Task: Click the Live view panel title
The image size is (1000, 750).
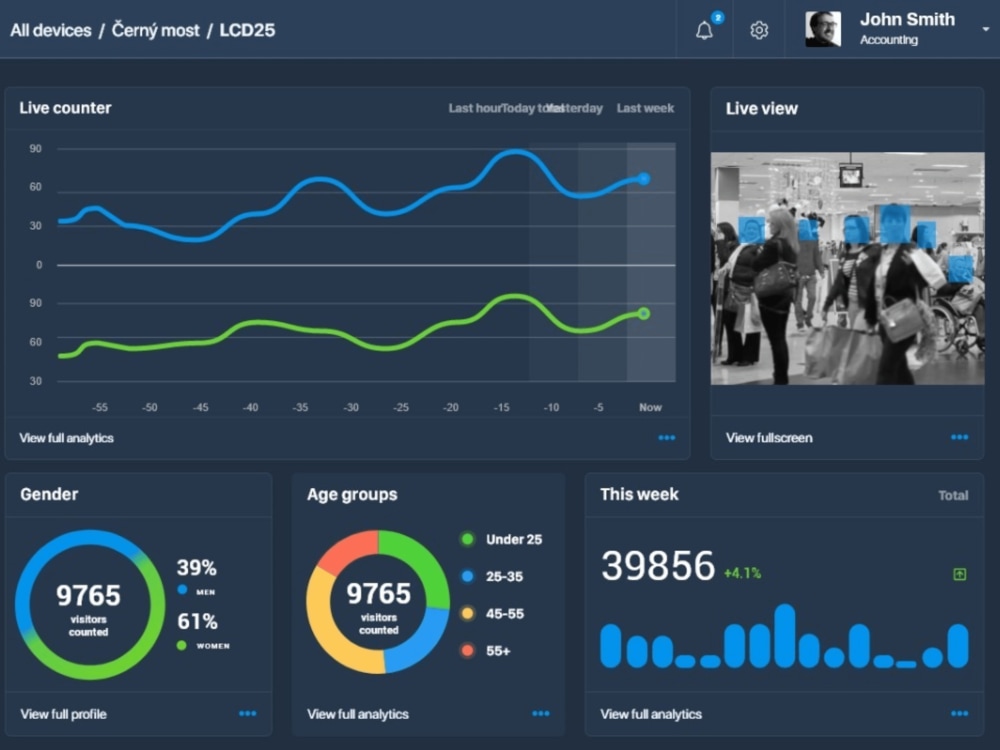Action: pyautogui.click(x=761, y=109)
